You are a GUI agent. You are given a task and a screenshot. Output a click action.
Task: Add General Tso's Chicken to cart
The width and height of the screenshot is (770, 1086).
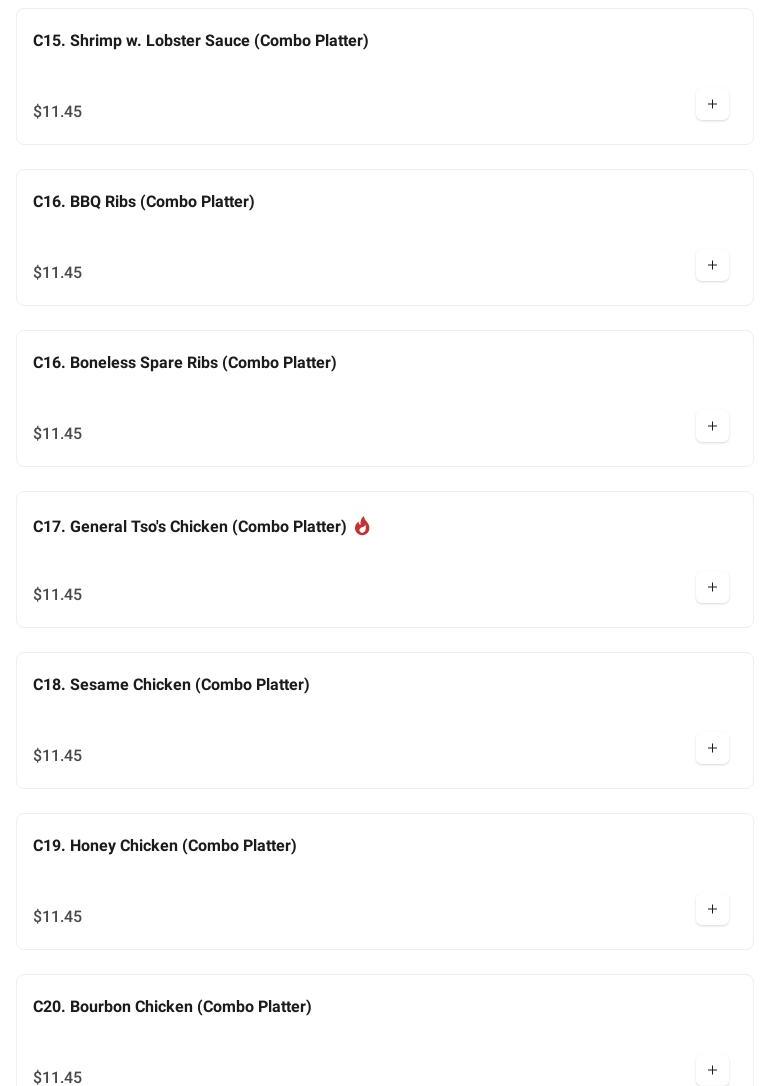tap(712, 587)
